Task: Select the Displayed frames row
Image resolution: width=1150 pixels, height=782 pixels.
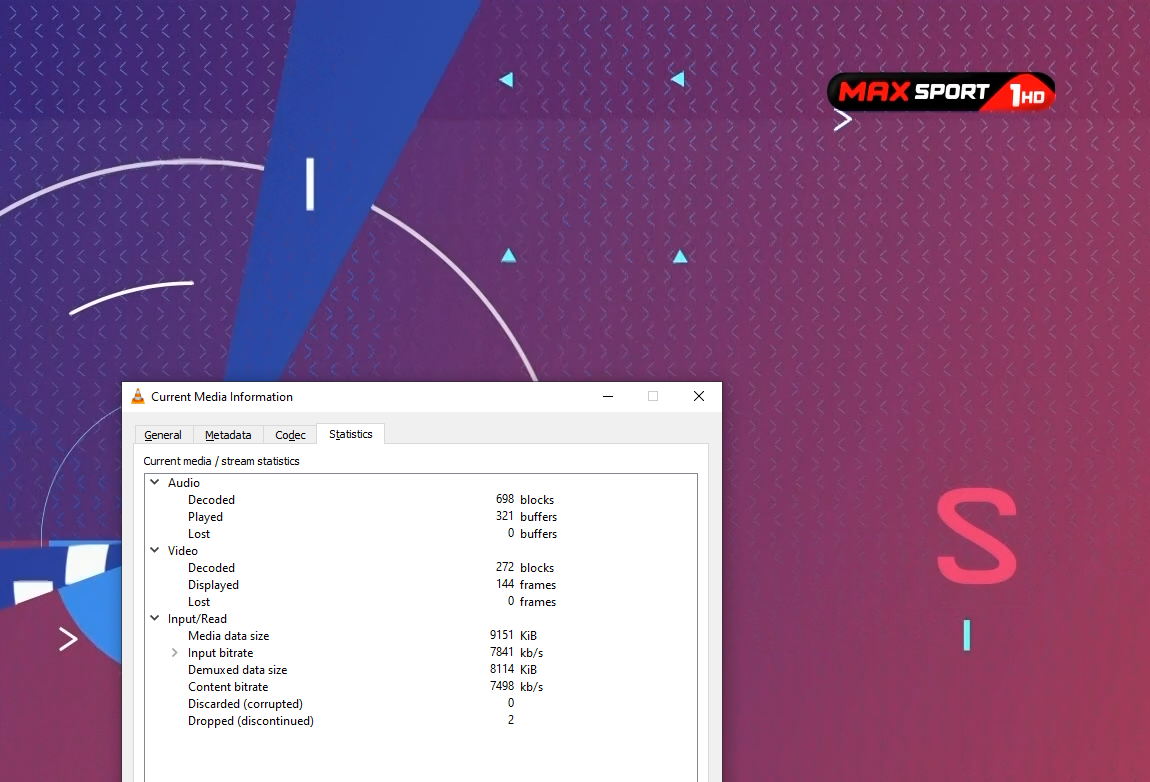Action: [x=421, y=585]
